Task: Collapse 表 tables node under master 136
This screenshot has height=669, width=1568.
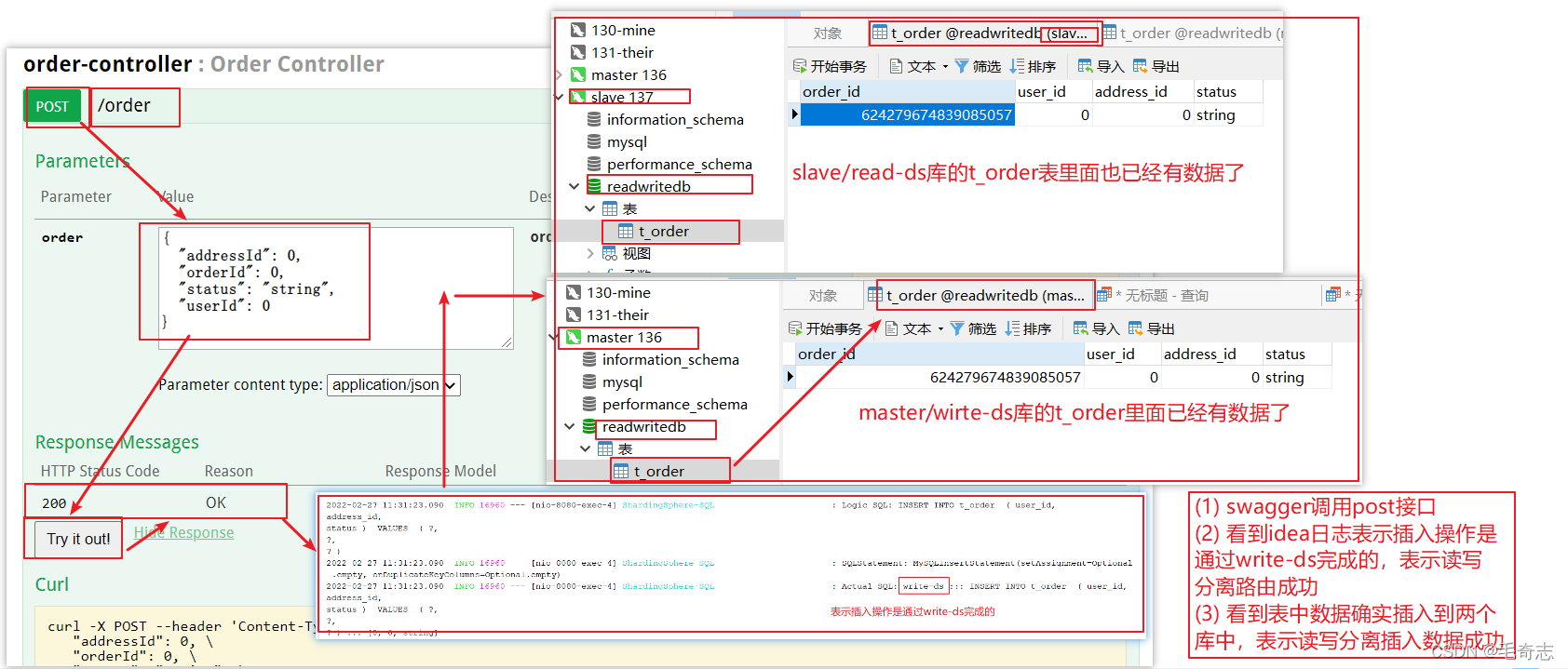Action: (586, 448)
